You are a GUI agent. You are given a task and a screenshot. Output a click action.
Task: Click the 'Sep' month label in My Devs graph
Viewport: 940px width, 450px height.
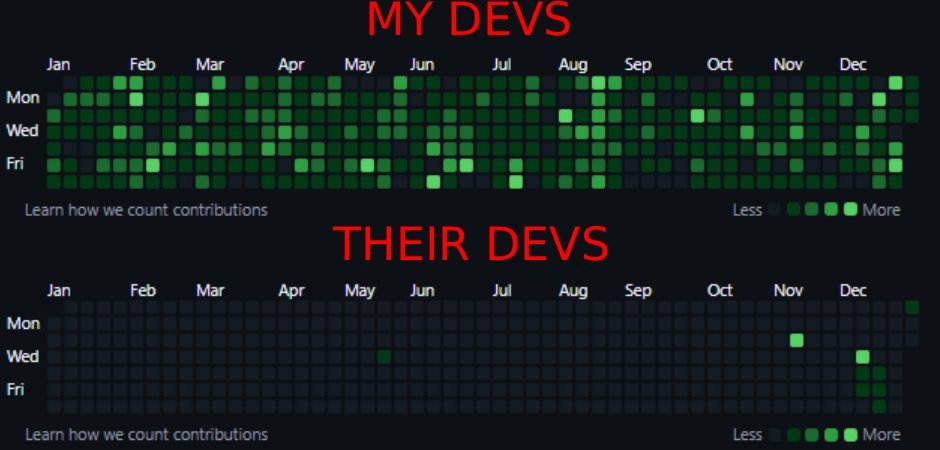click(638, 65)
